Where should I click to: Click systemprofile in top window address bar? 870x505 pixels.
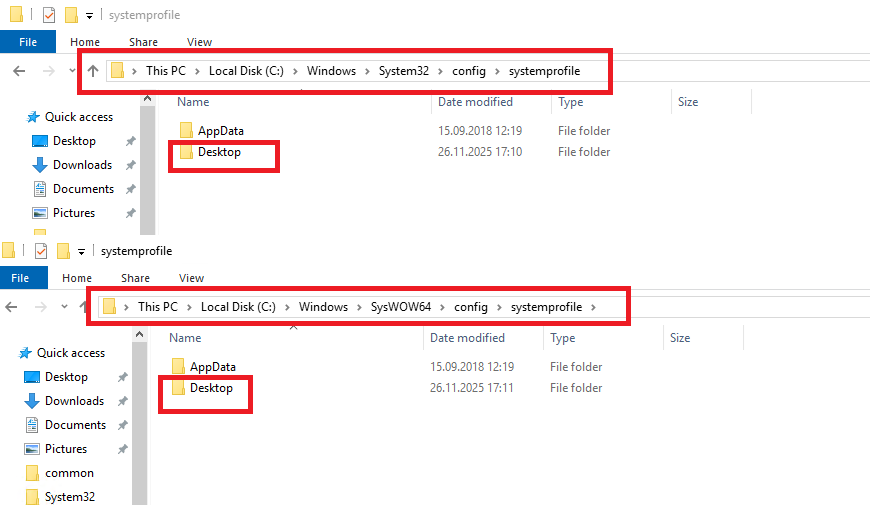[x=544, y=71]
